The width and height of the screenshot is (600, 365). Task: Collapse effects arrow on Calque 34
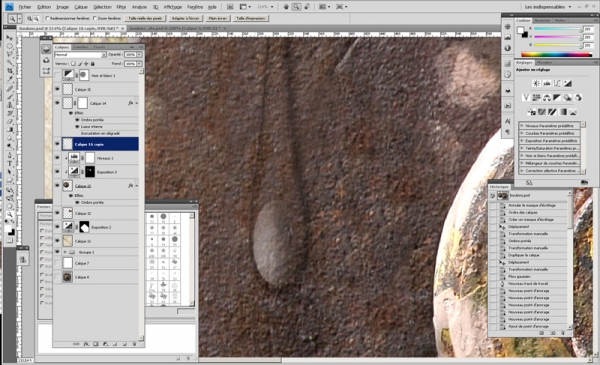pyautogui.click(x=136, y=103)
